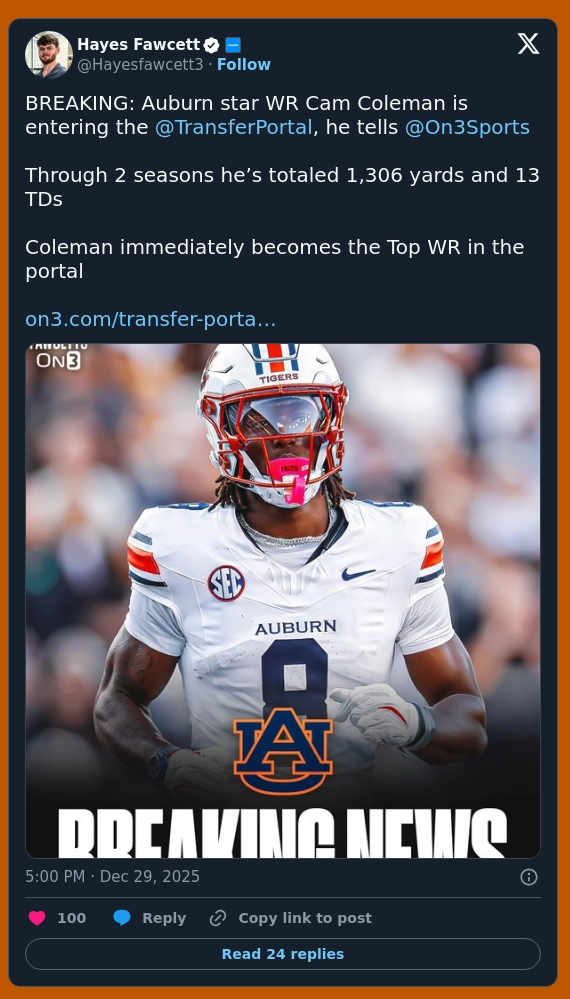Click the 100 likes count
The height and width of the screenshot is (999, 570).
[x=71, y=918]
